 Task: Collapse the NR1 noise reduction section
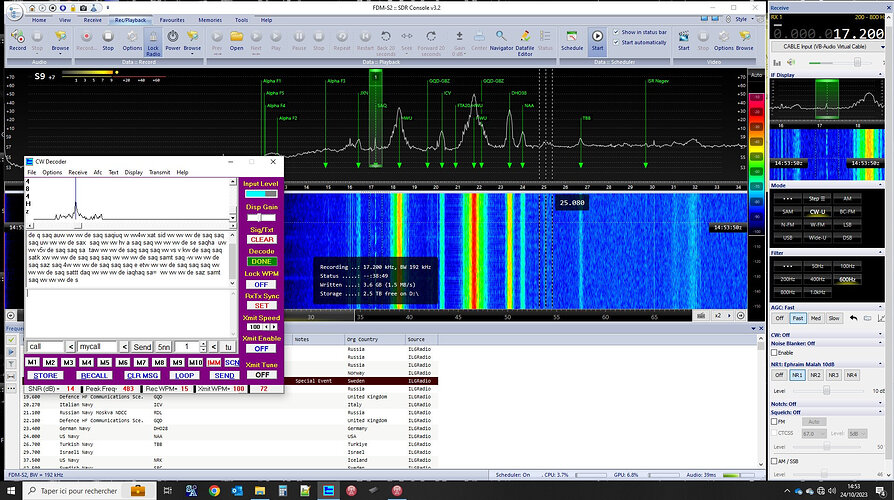point(880,364)
